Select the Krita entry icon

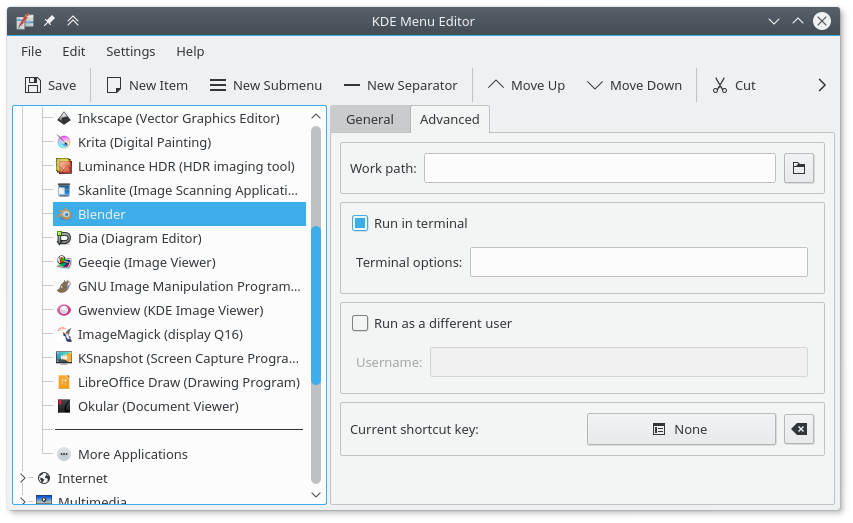point(64,142)
